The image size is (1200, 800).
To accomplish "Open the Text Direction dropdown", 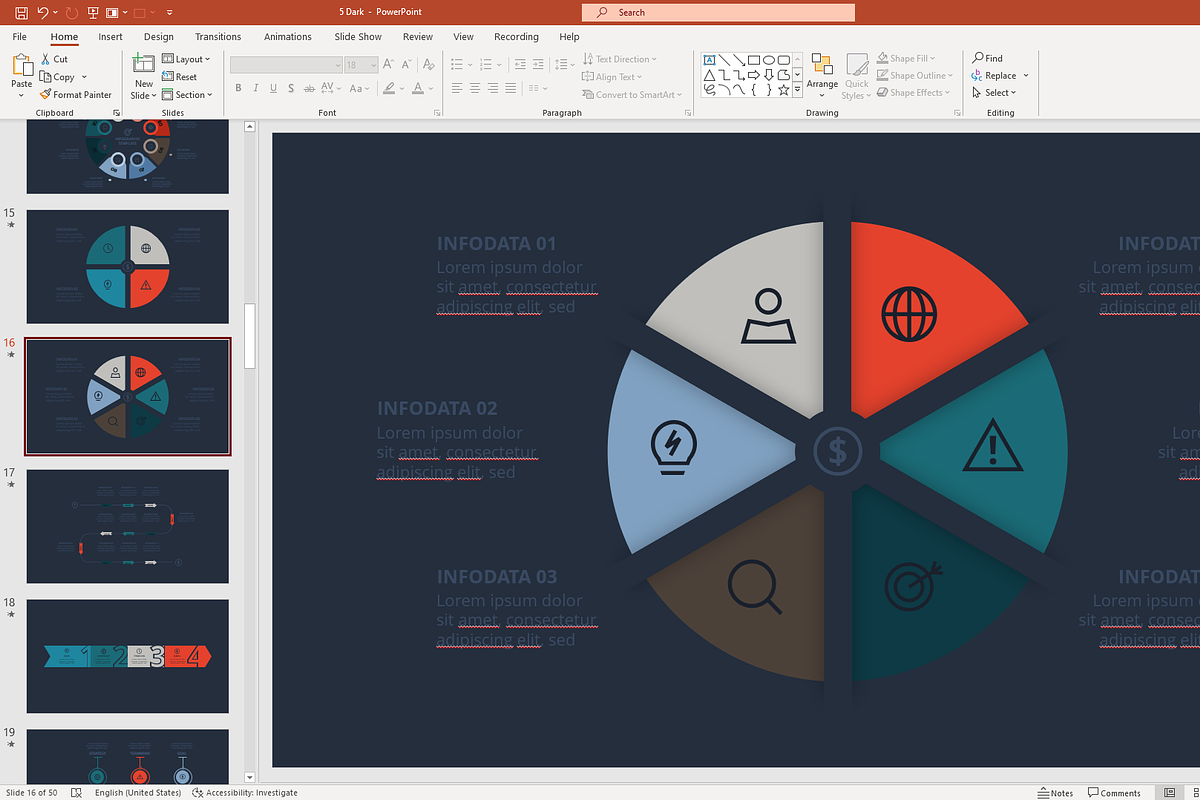I will coord(619,59).
